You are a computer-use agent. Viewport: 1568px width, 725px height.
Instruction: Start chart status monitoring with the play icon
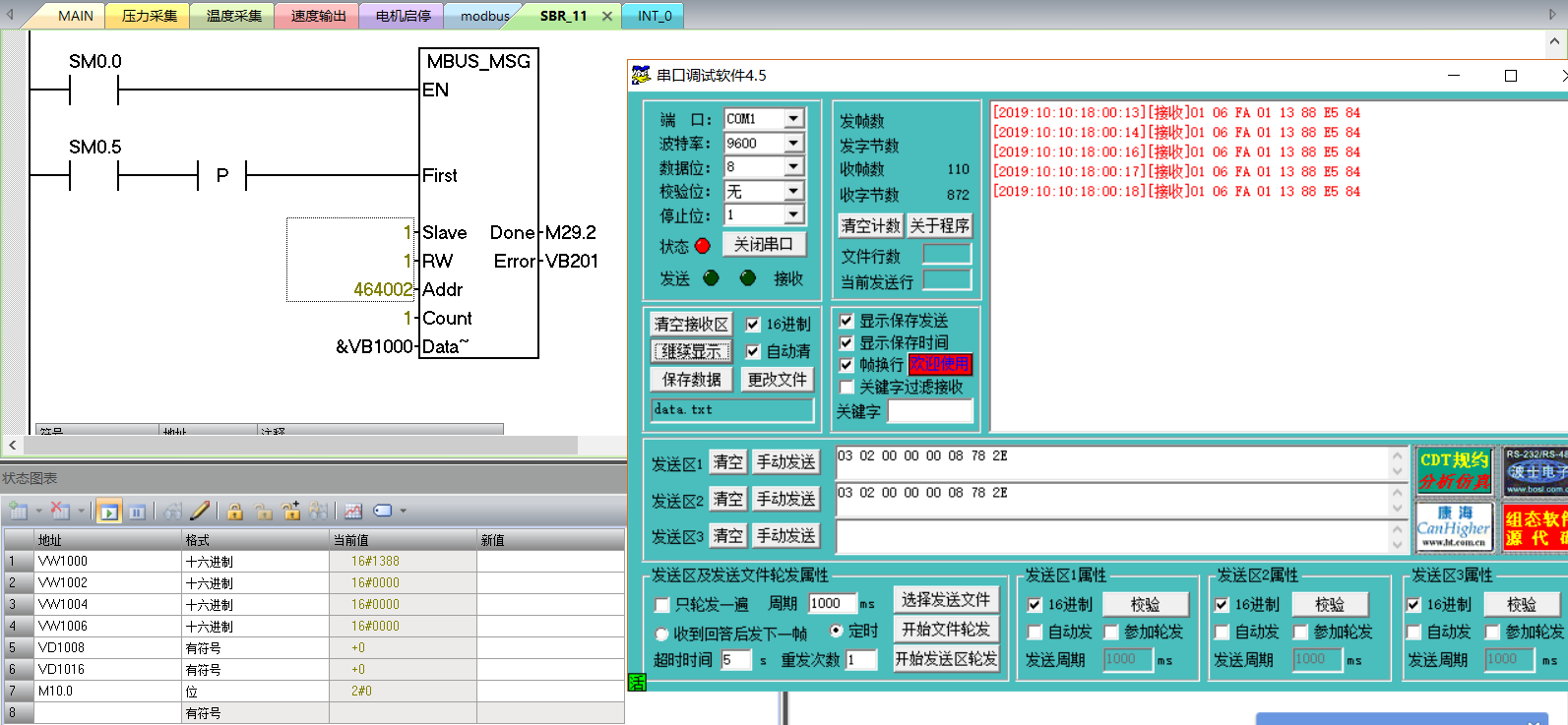pyautogui.click(x=109, y=512)
